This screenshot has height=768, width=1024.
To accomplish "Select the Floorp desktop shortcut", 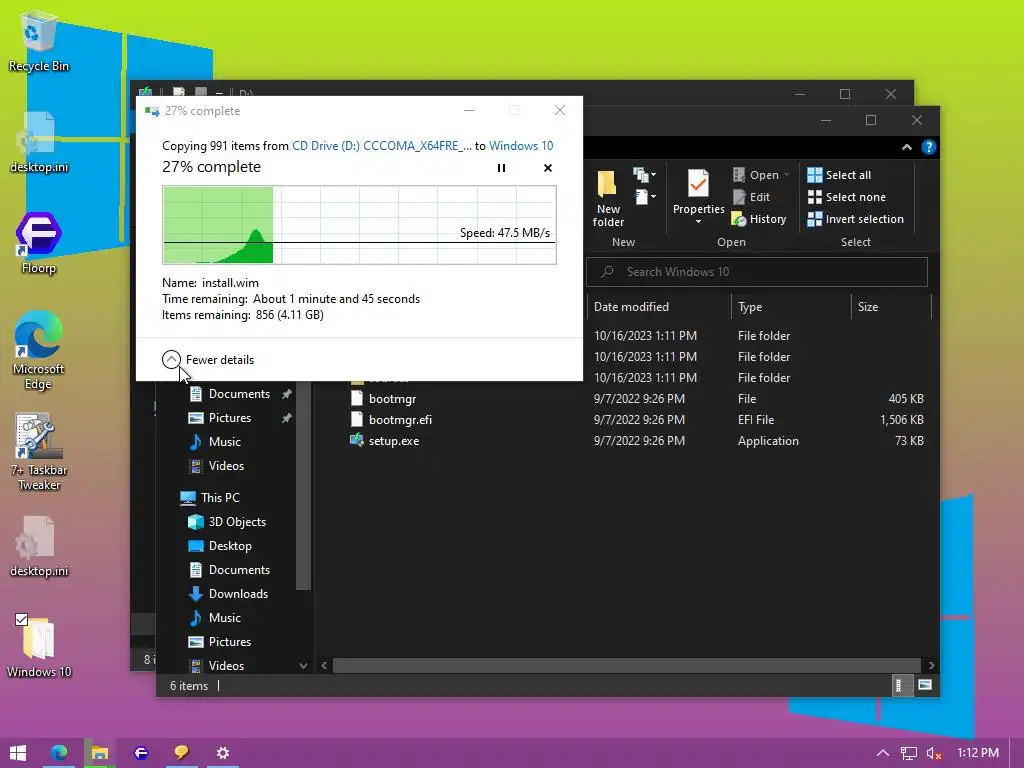I will click(x=39, y=244).
